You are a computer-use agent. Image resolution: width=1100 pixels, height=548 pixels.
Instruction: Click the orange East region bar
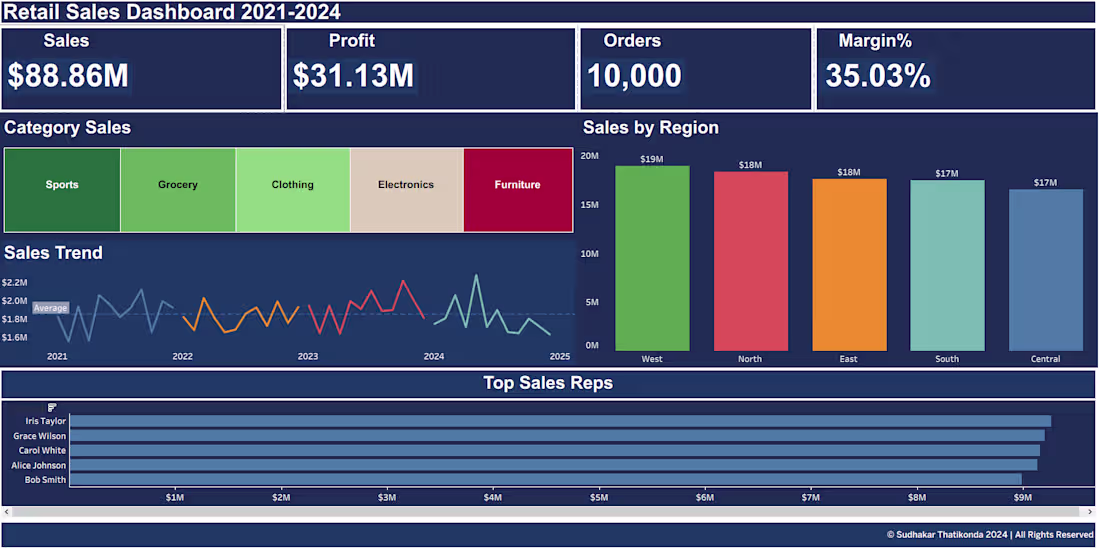coord(850,265)
